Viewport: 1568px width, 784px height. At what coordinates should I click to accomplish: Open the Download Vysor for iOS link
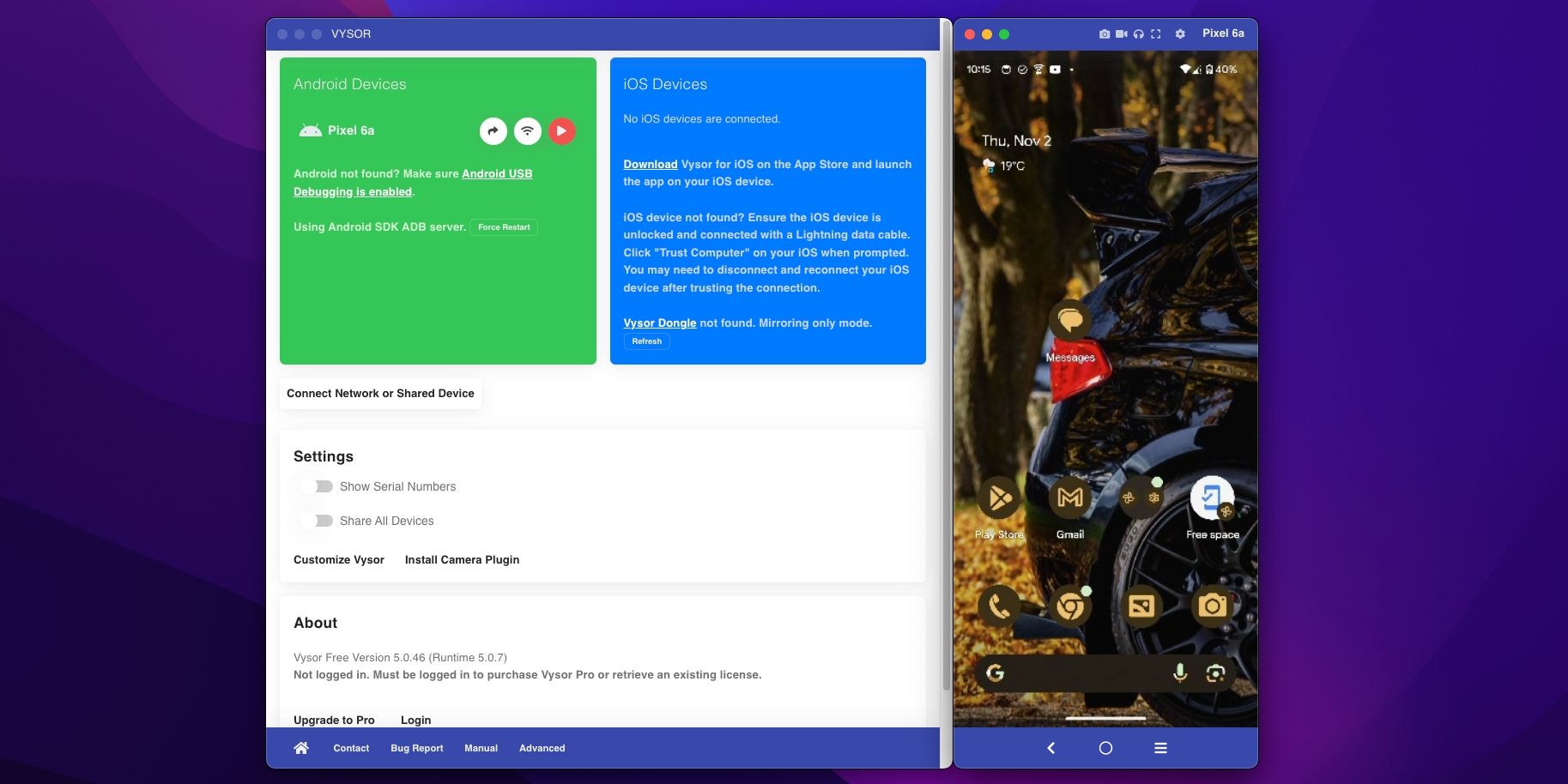pos(650,164)
